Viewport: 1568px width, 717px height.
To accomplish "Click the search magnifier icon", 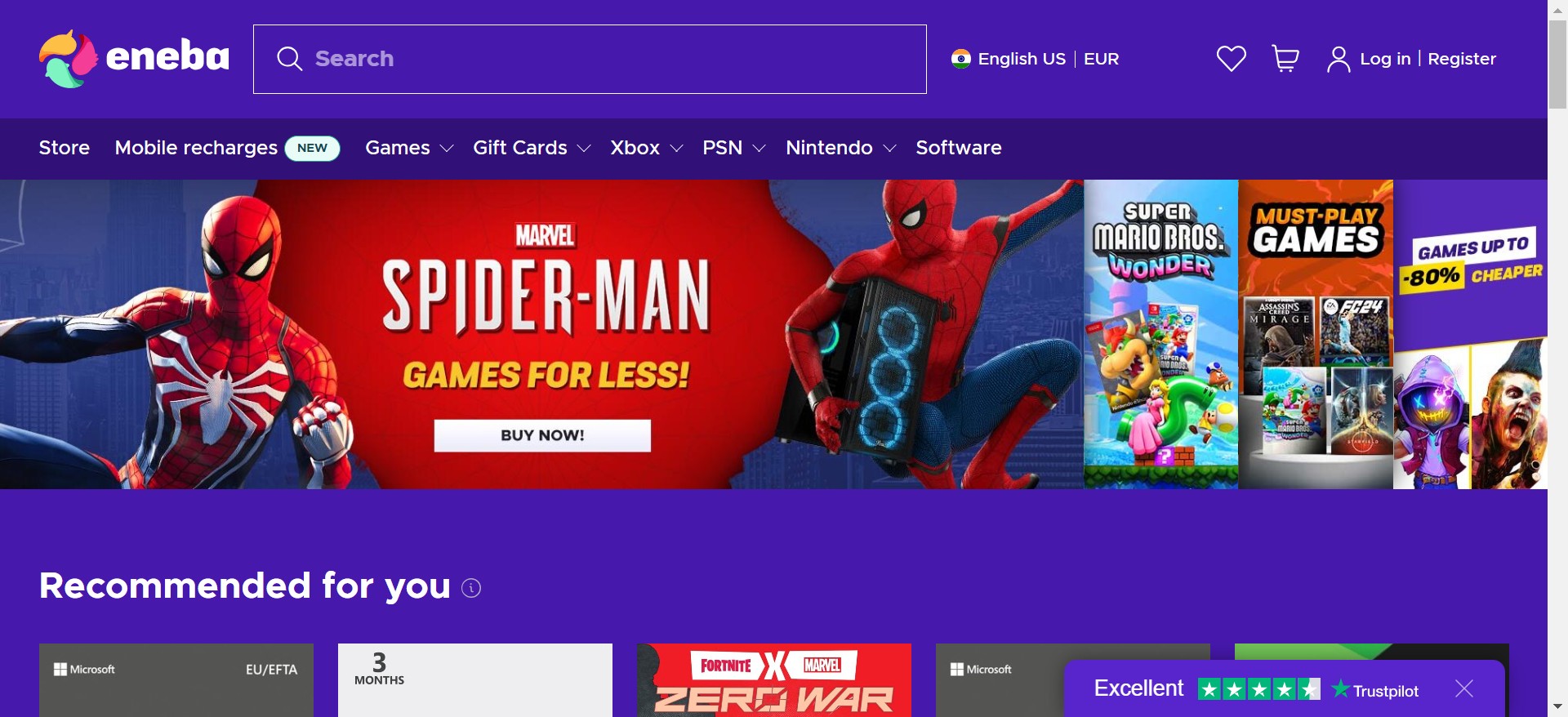I will coord(289,59).
